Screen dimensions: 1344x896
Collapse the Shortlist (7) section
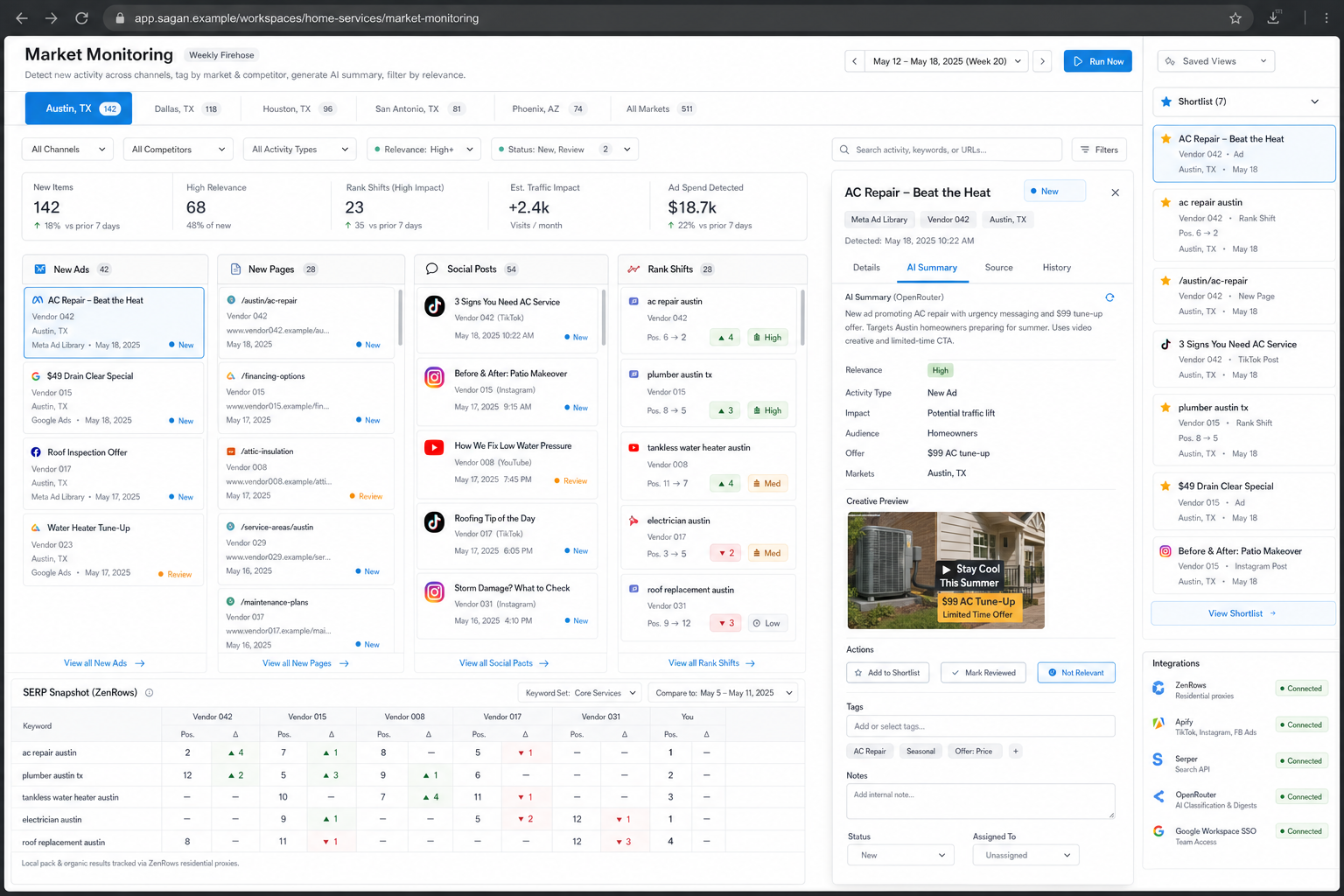[x=1314, y=101]
